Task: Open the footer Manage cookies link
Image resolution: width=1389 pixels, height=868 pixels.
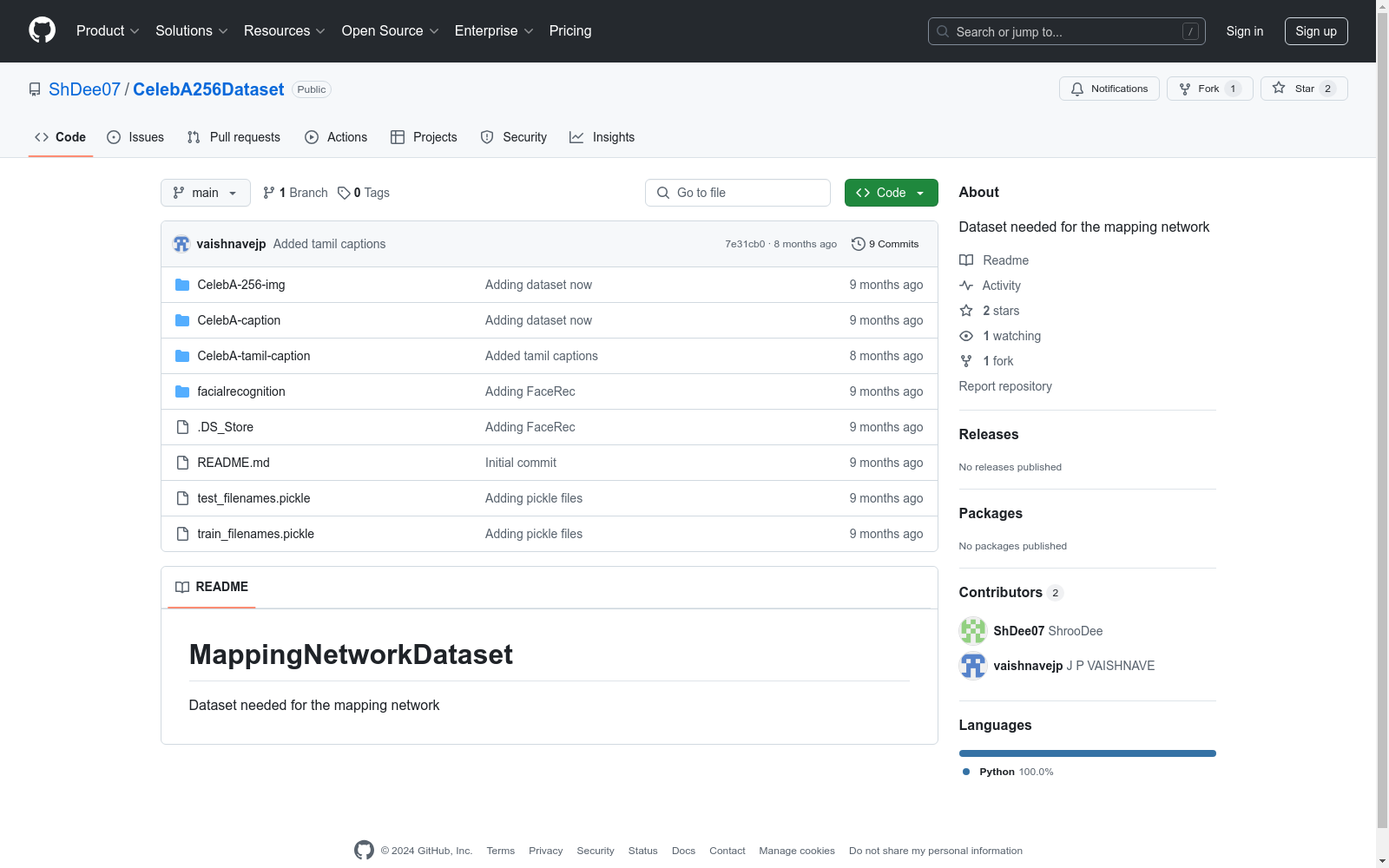Action: pyautogui.click(x=797, y=851)
